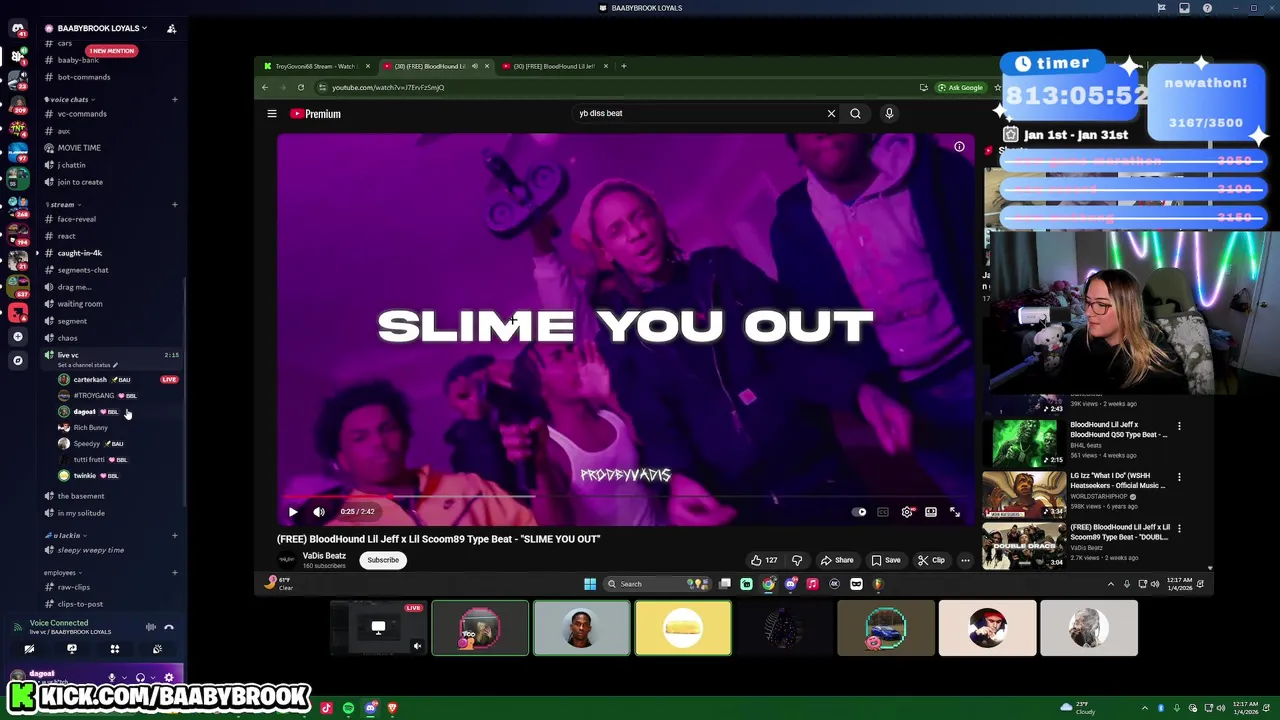Add channel to stream category
The height and width of the screenshot is (720, 1280).
(174, 205)
